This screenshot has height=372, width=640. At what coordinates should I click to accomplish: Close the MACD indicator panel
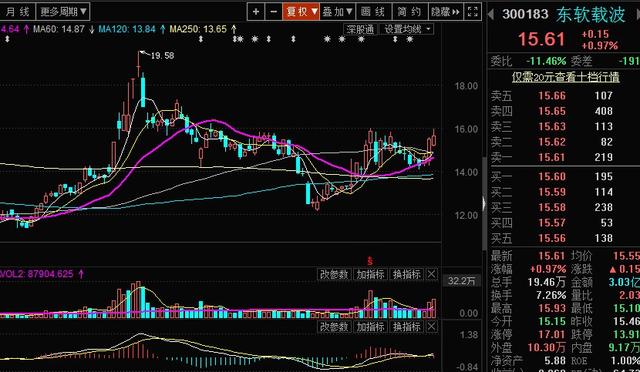click(x=431, y=327)
